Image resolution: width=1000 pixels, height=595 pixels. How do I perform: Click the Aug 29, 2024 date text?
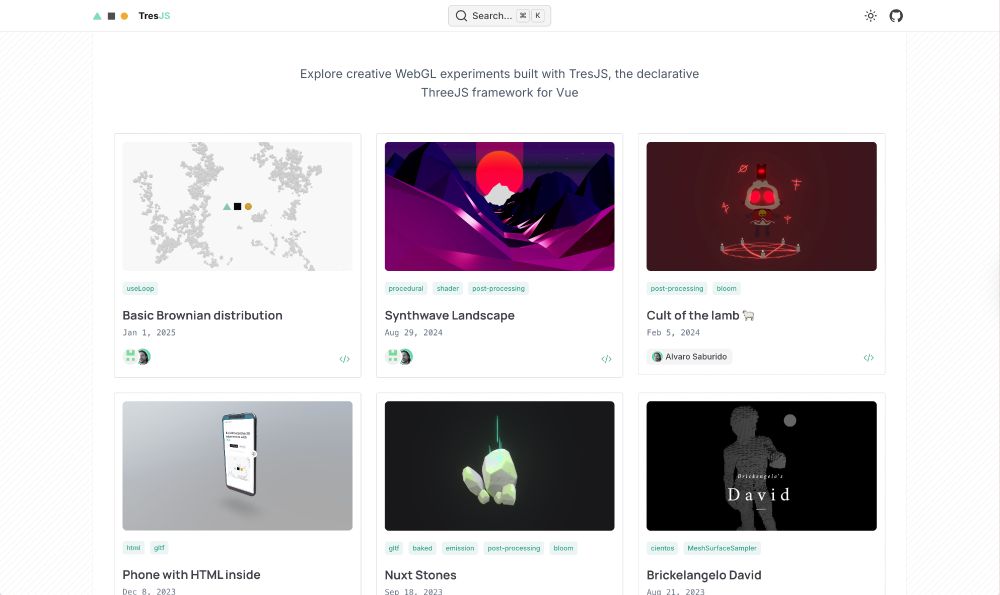pos(413,332)
